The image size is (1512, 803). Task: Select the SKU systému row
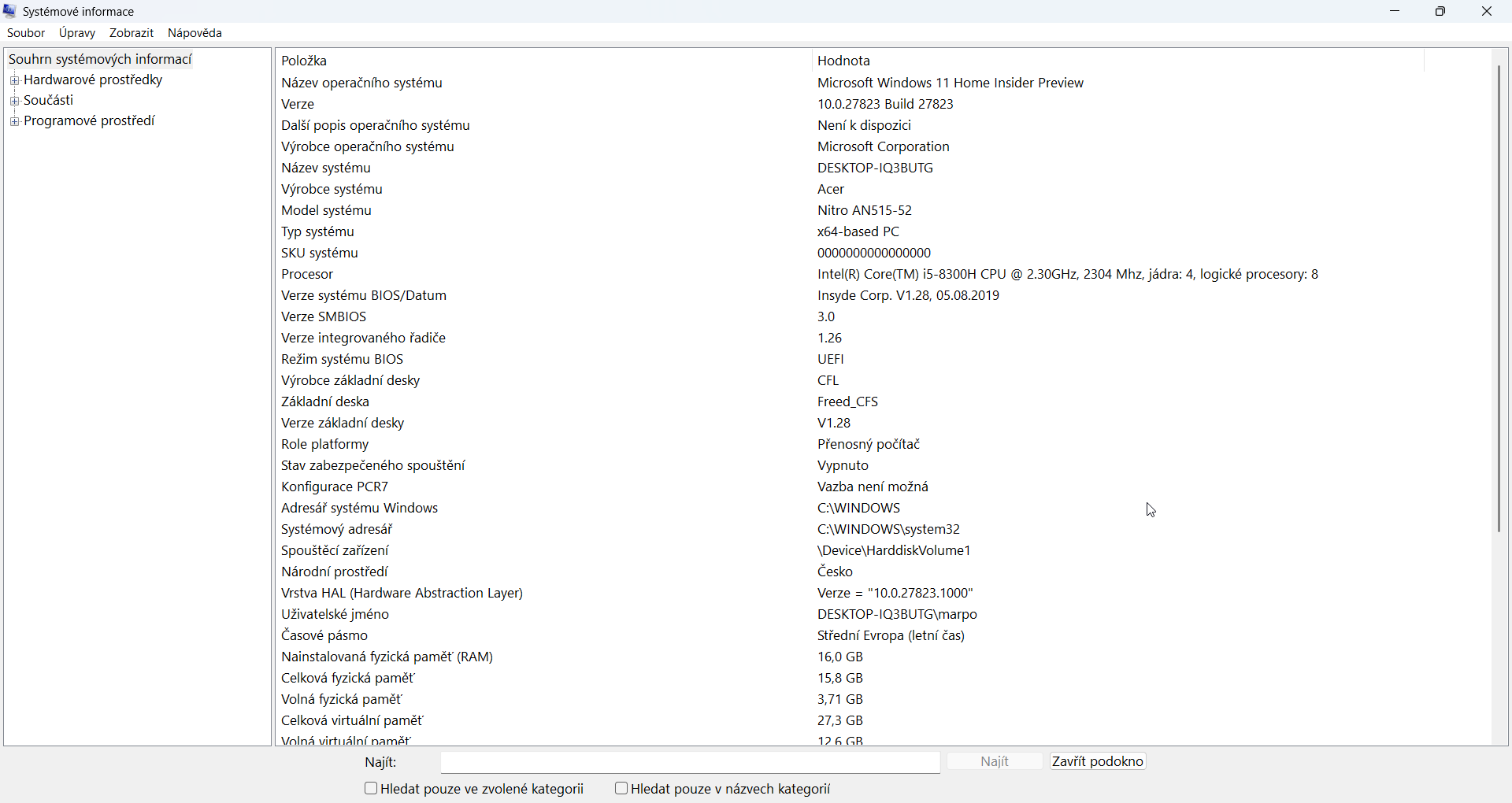point(850,253)
